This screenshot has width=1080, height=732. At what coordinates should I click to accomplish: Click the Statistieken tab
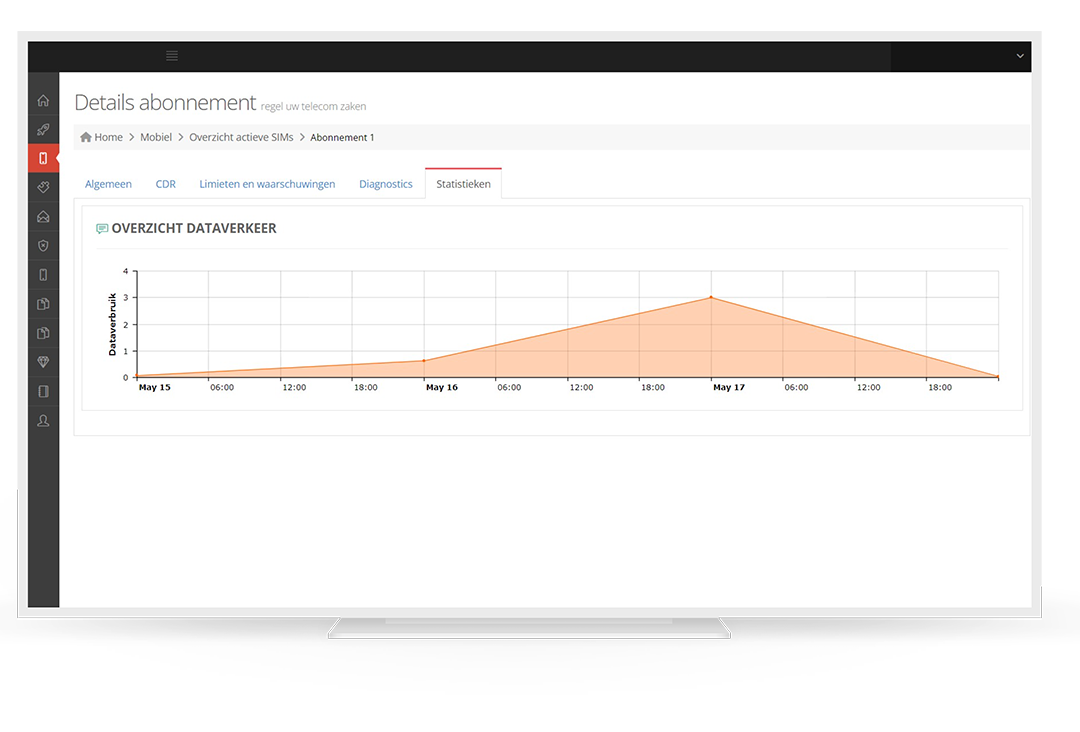click(463, 184)
